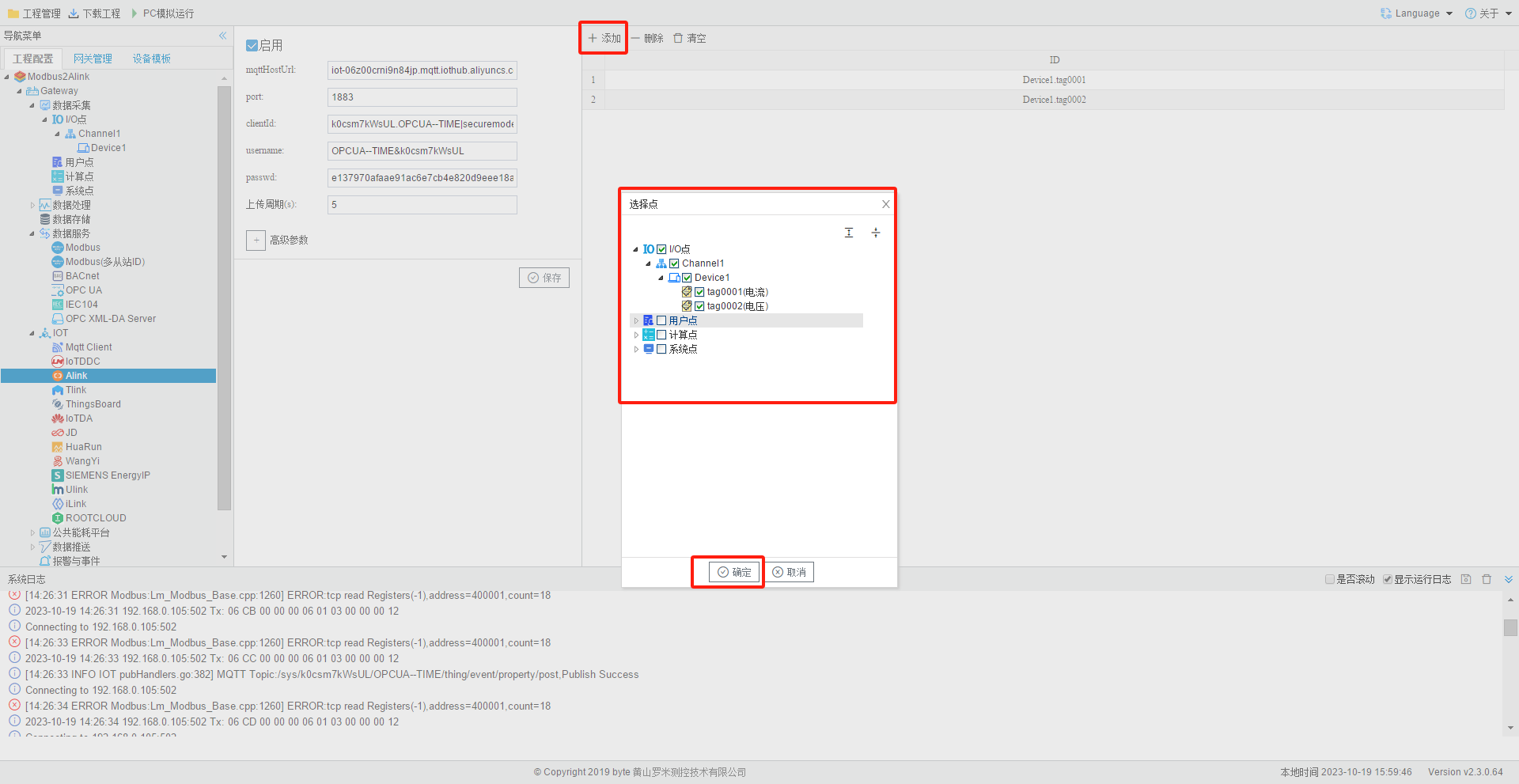The height and width of the screenshot is (784, 1519).
Task: Select Mqtt Client in navigation tree
Action: click(x=89, y=347)
